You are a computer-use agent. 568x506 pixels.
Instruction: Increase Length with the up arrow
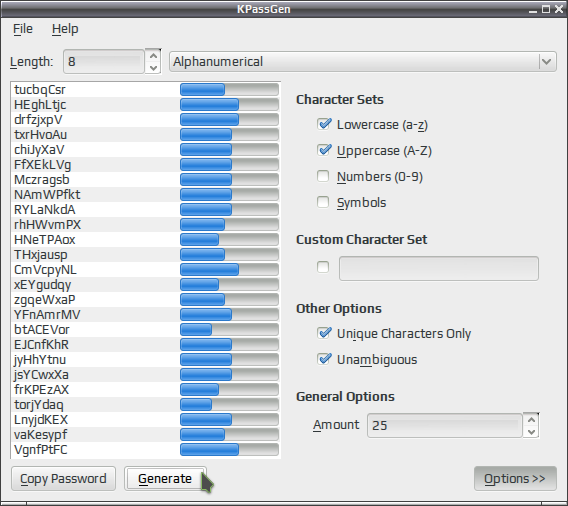tap(153, 55)
